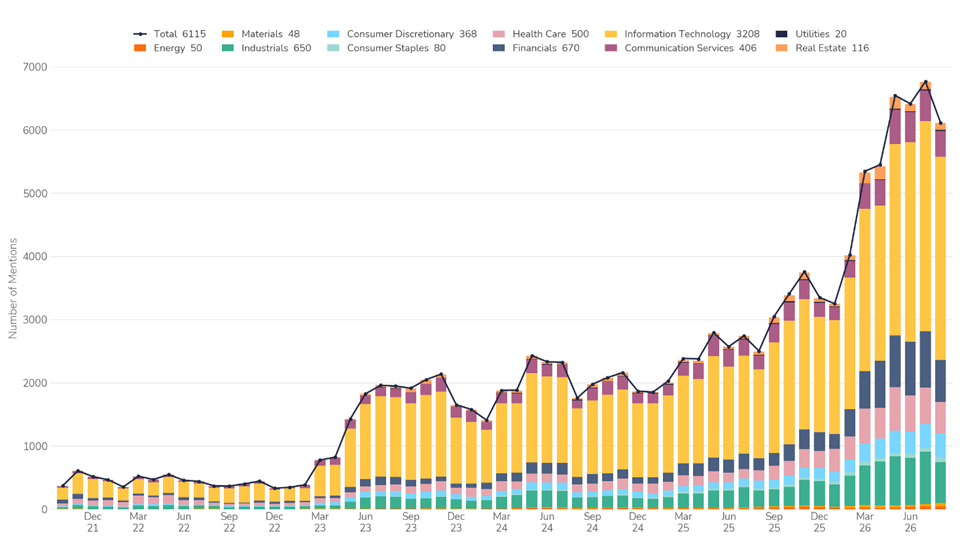Click the Mar 26 x-axis label

(864, 522)
